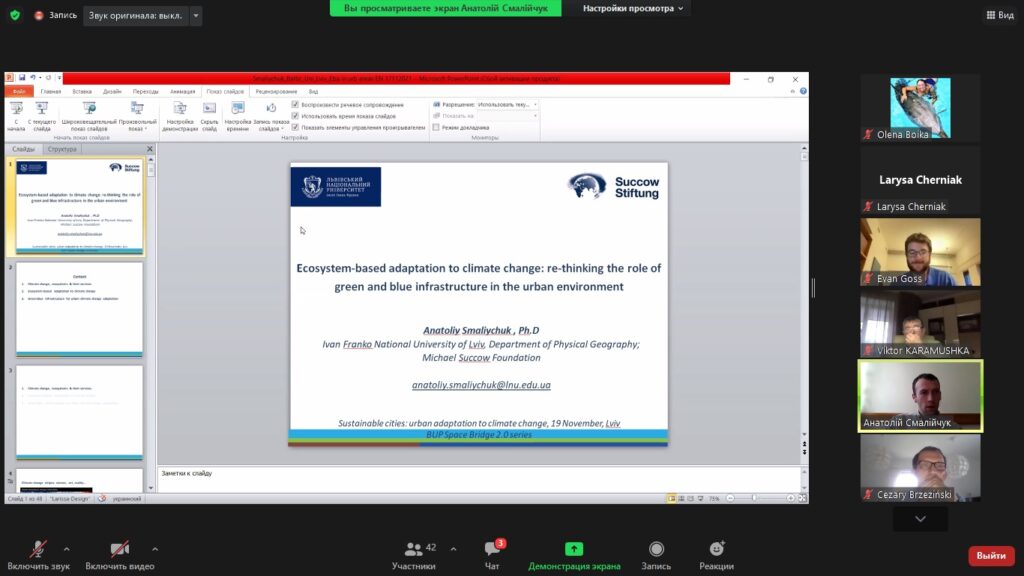This screenshot has width=1024, height=576.
Task: Open the Чат panel with unread messages
Action: click(492, 555)
